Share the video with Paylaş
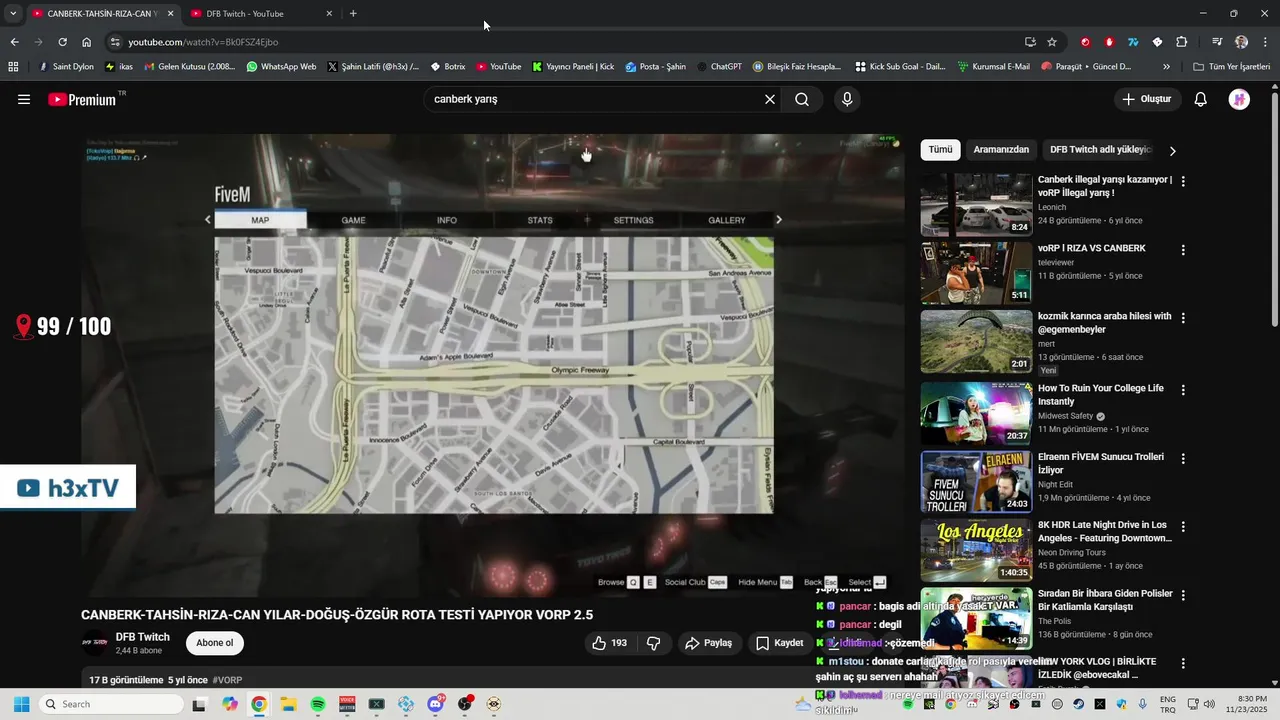 tap(708, 643)
